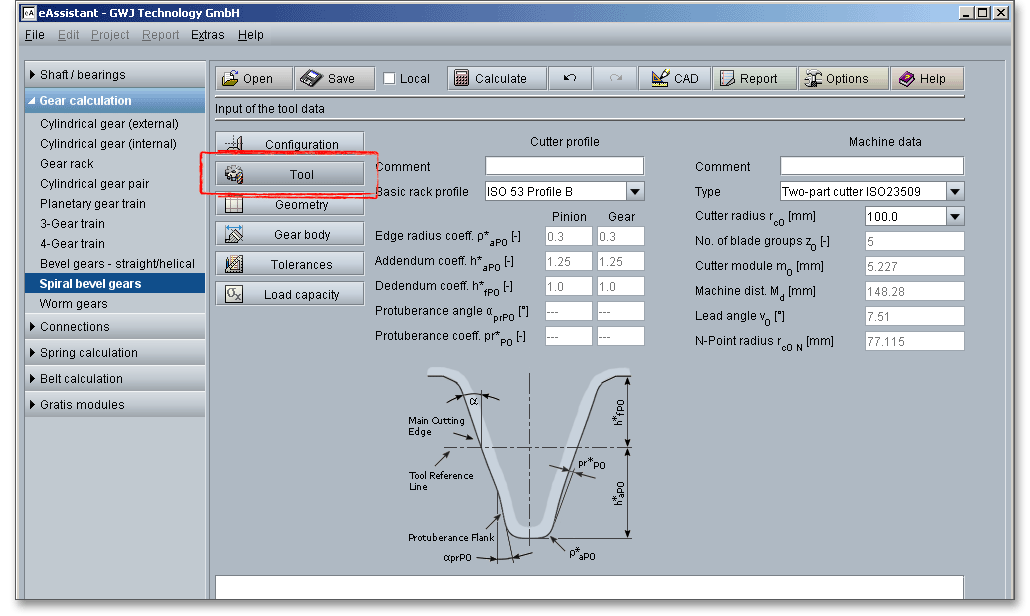1030x616 pixels.
Task: Open the Load capacity page
Action: [290, 295]
